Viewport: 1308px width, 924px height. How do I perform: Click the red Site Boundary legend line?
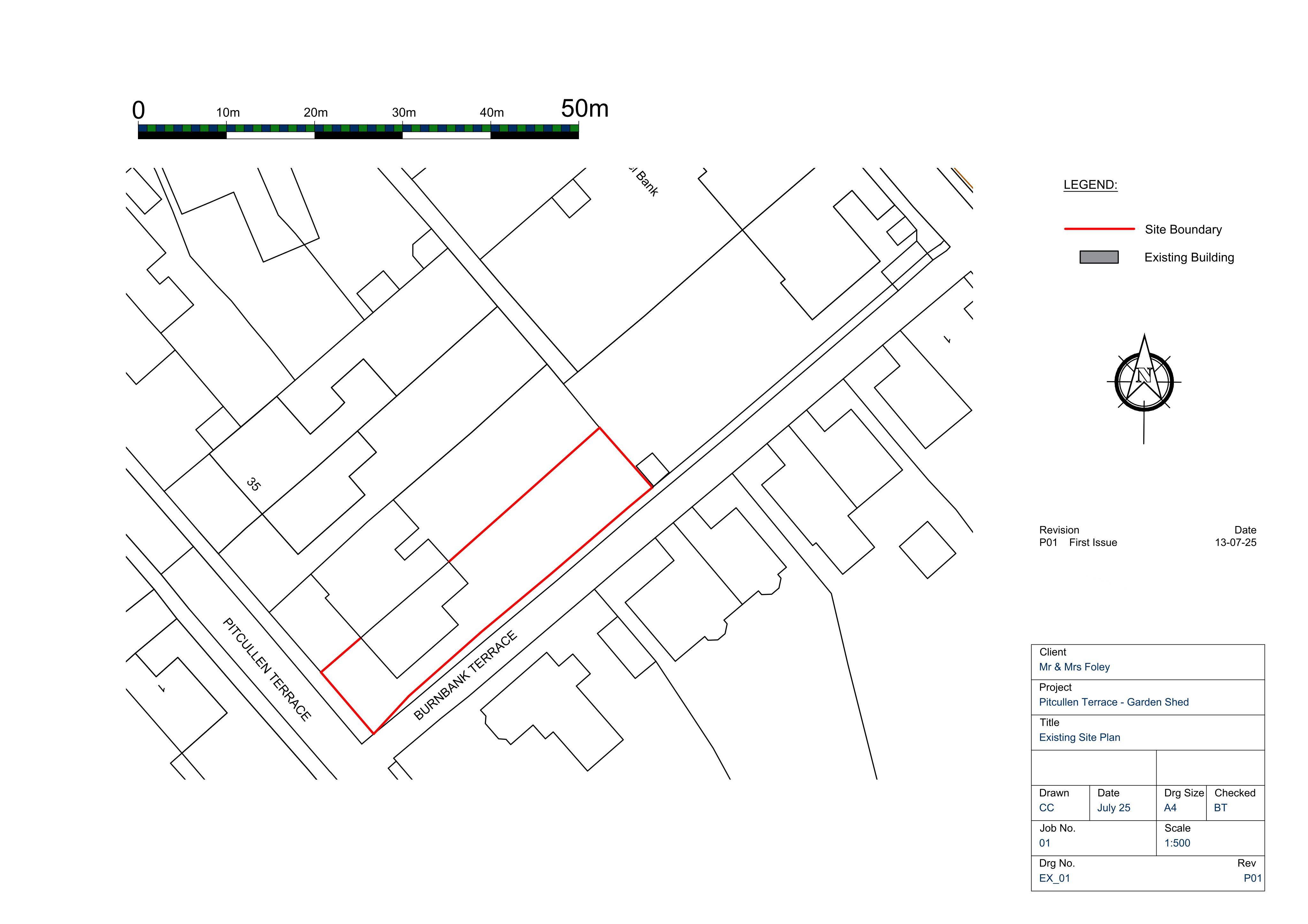pos(1099,229)
